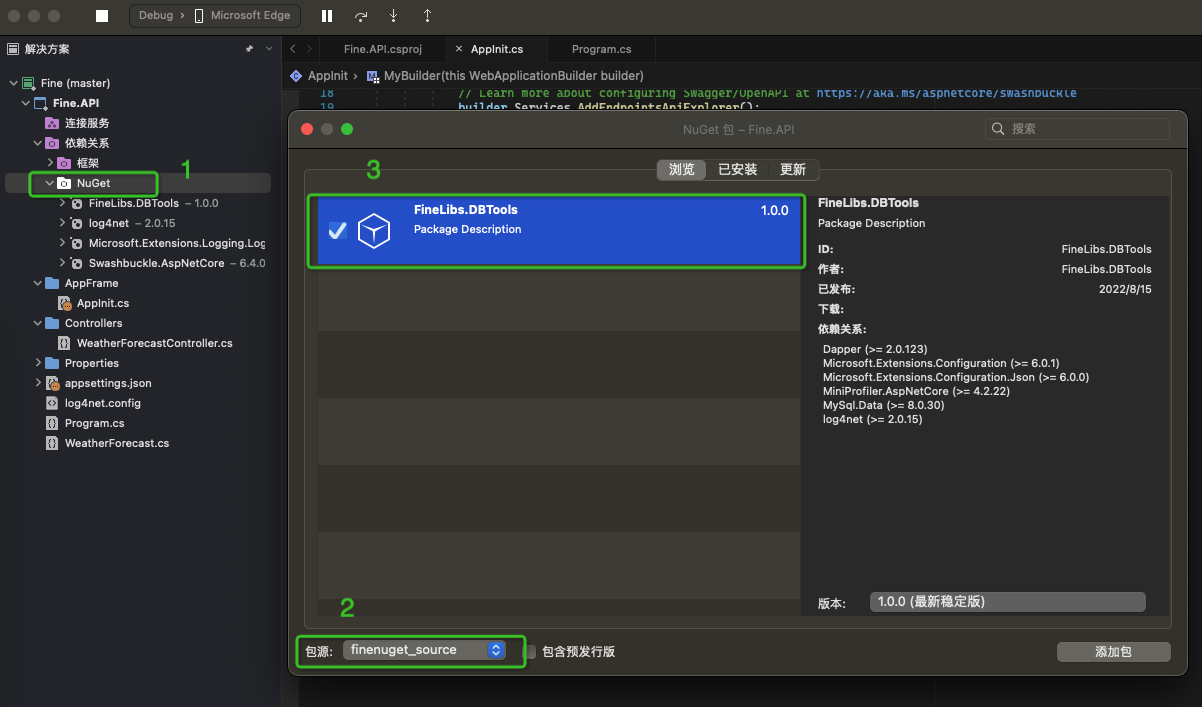1202x707 pixels.
Task: Stop debugging with the square stop icon
Action: tap(102, 16)
